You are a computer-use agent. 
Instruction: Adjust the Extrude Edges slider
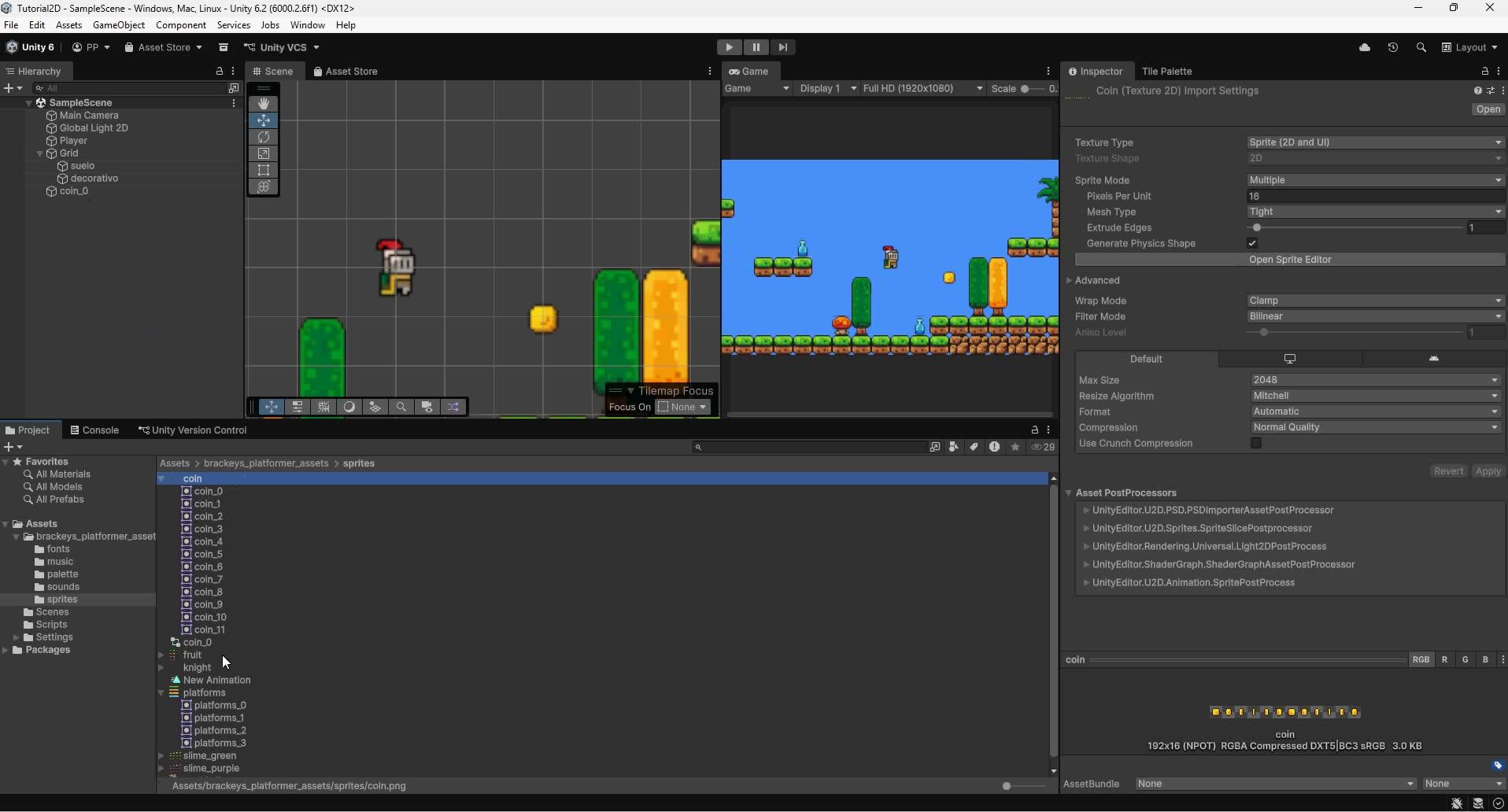click(1257, 227)
